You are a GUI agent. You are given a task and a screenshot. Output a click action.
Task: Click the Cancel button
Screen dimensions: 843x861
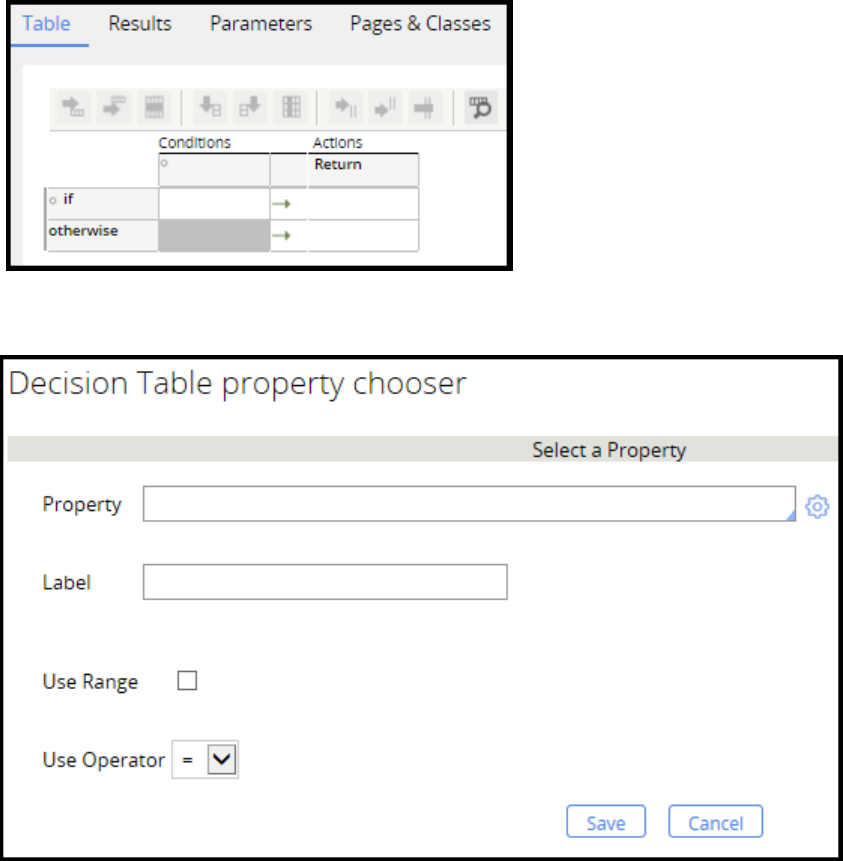click(x=715, y=823)
